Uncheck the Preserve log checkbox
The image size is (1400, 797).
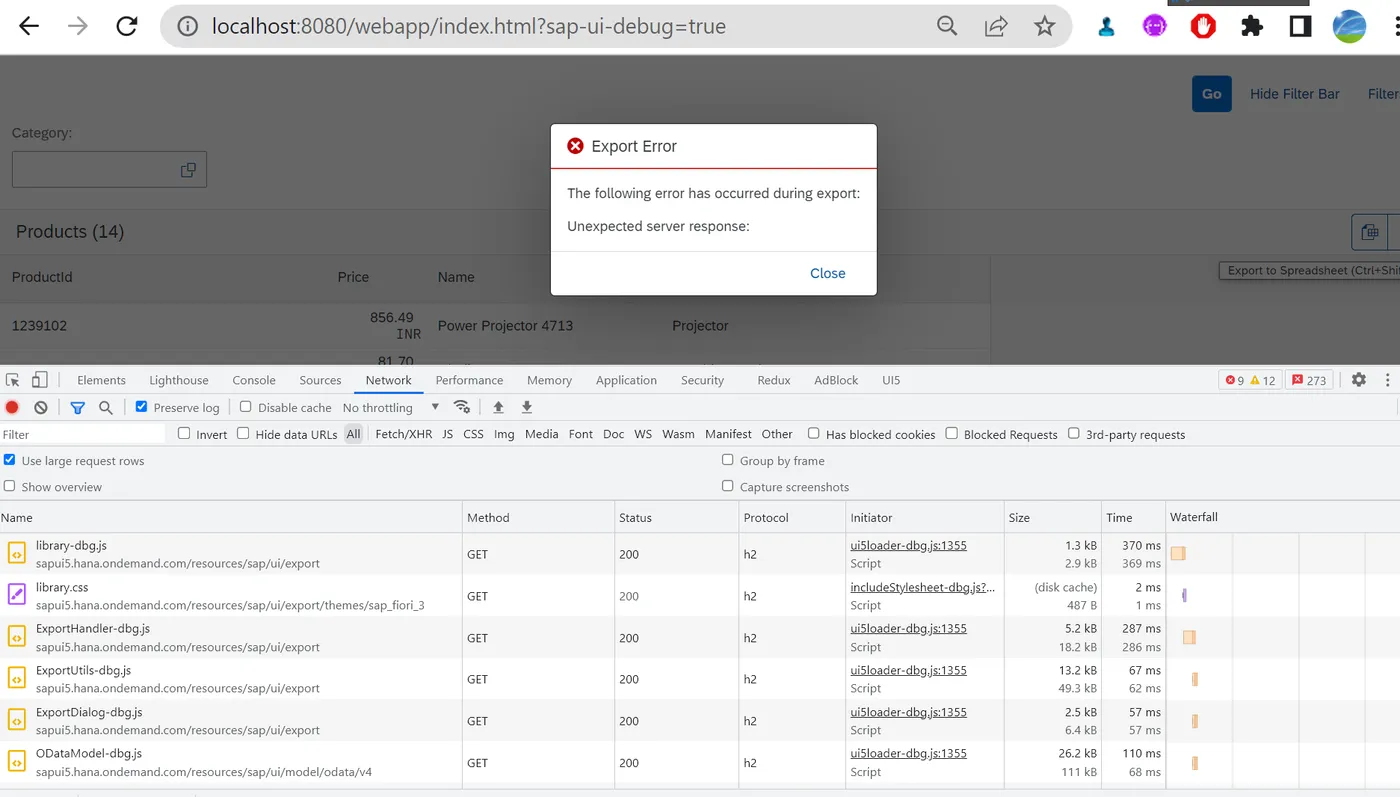point(141,407)
